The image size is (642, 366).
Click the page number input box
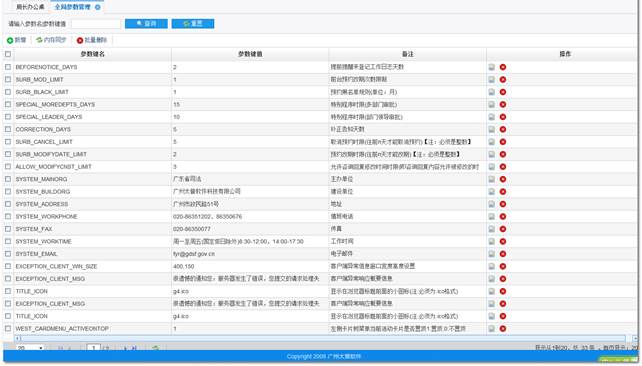(94, 348)
